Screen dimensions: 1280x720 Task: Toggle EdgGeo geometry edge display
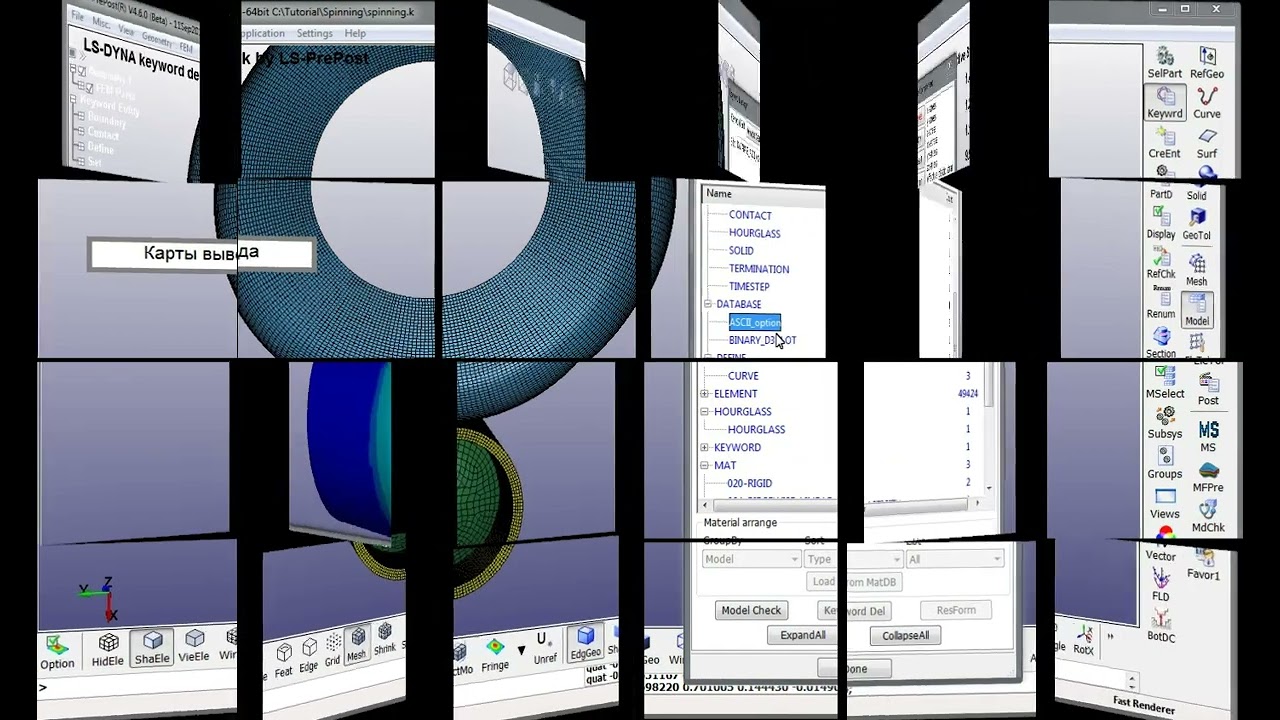click(x=586, y=643)
